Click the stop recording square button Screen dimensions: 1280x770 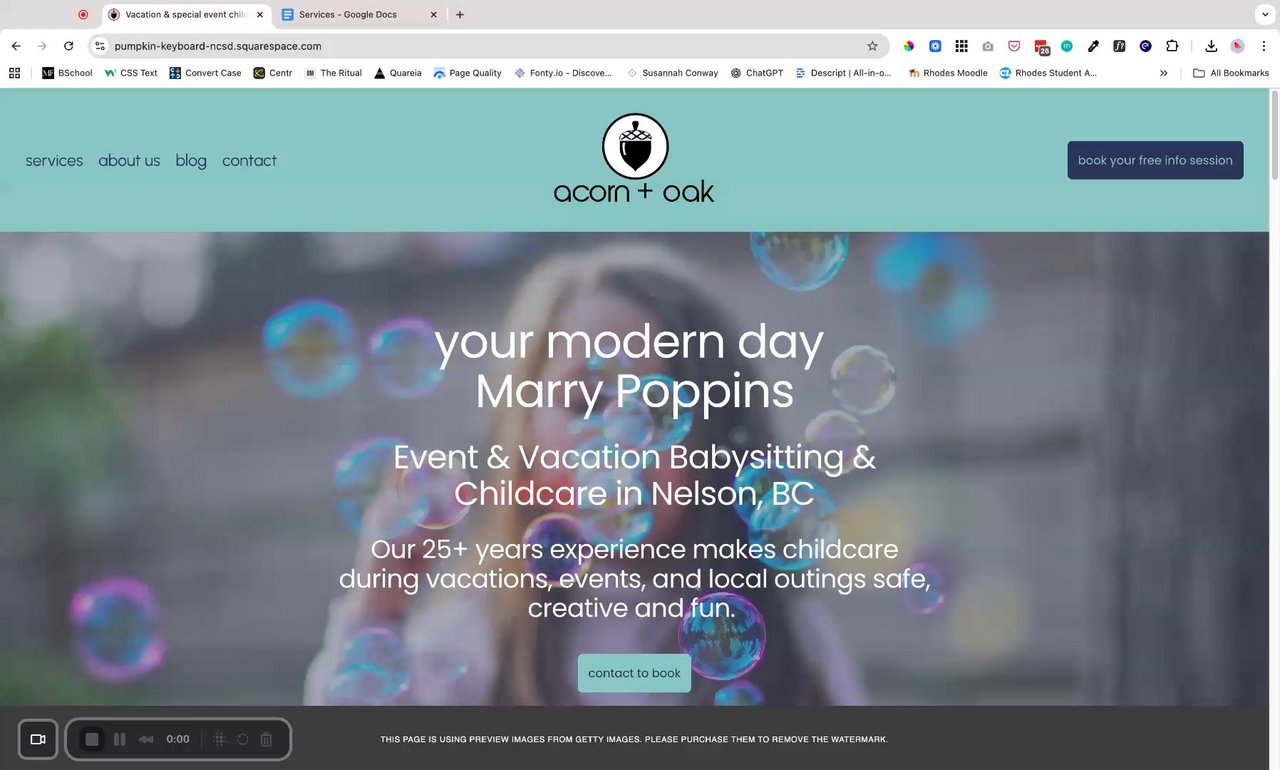click(92, 739)
